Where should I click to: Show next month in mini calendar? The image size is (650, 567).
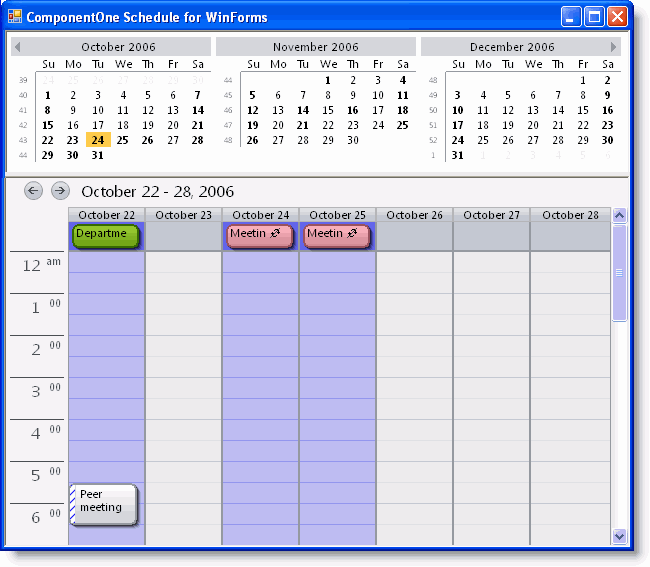(x=614, y=47)
